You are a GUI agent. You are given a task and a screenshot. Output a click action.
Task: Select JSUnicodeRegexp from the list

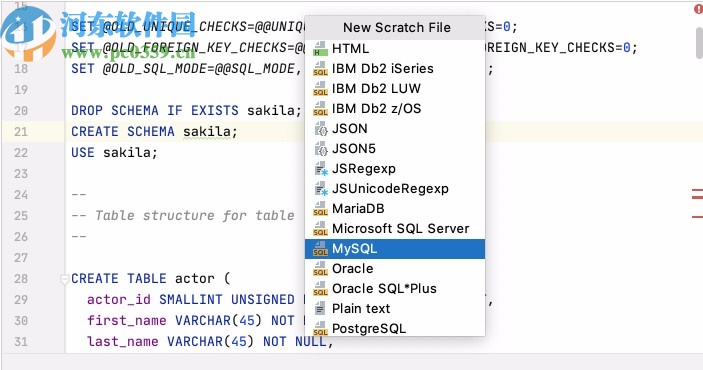395,189
